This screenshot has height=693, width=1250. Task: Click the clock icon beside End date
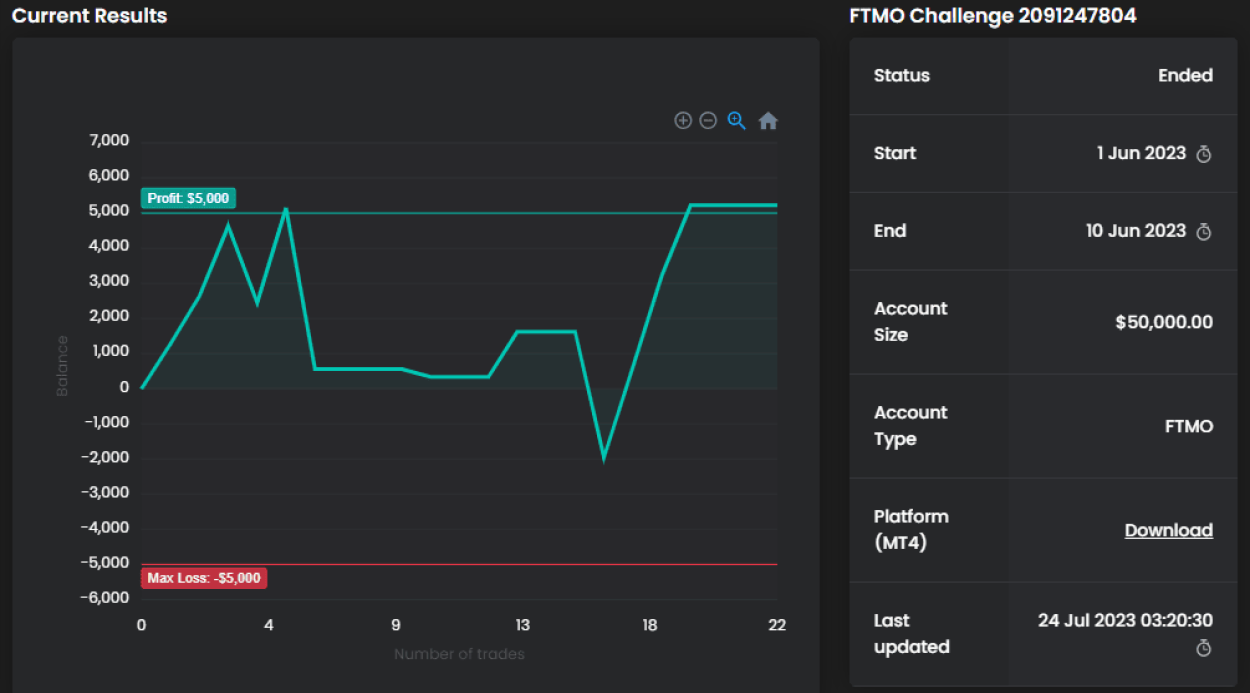[1204, 232]
